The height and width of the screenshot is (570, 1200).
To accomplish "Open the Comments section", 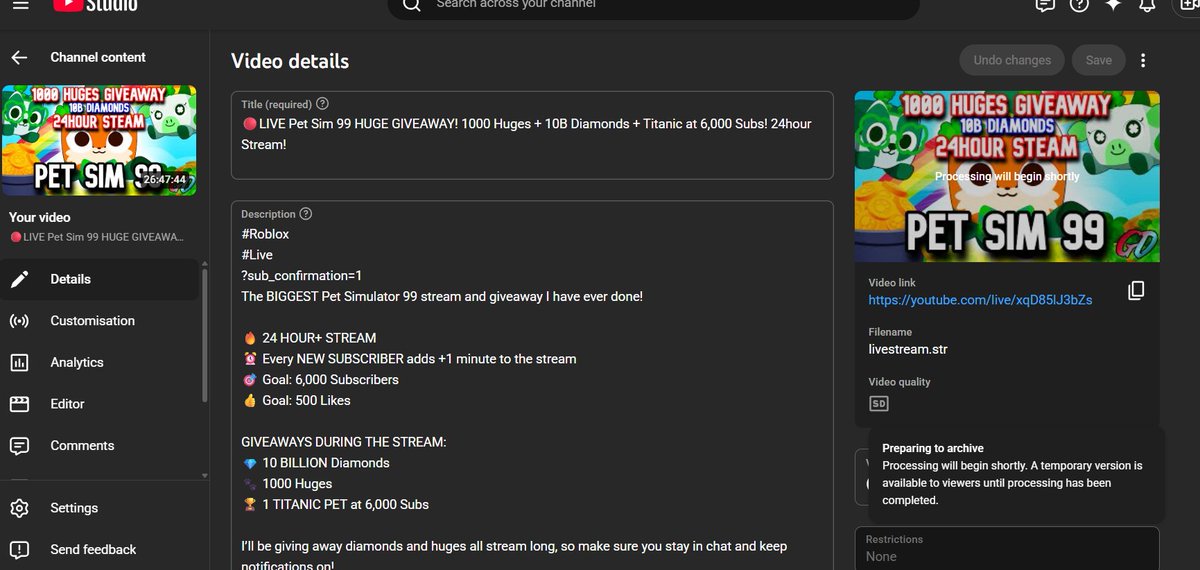I will coord(100,446).
